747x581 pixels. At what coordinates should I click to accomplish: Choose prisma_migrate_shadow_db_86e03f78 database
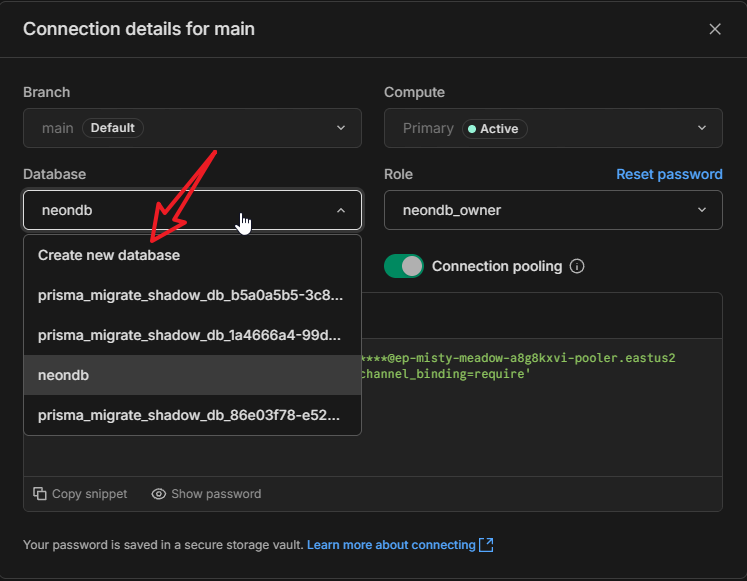190,415
